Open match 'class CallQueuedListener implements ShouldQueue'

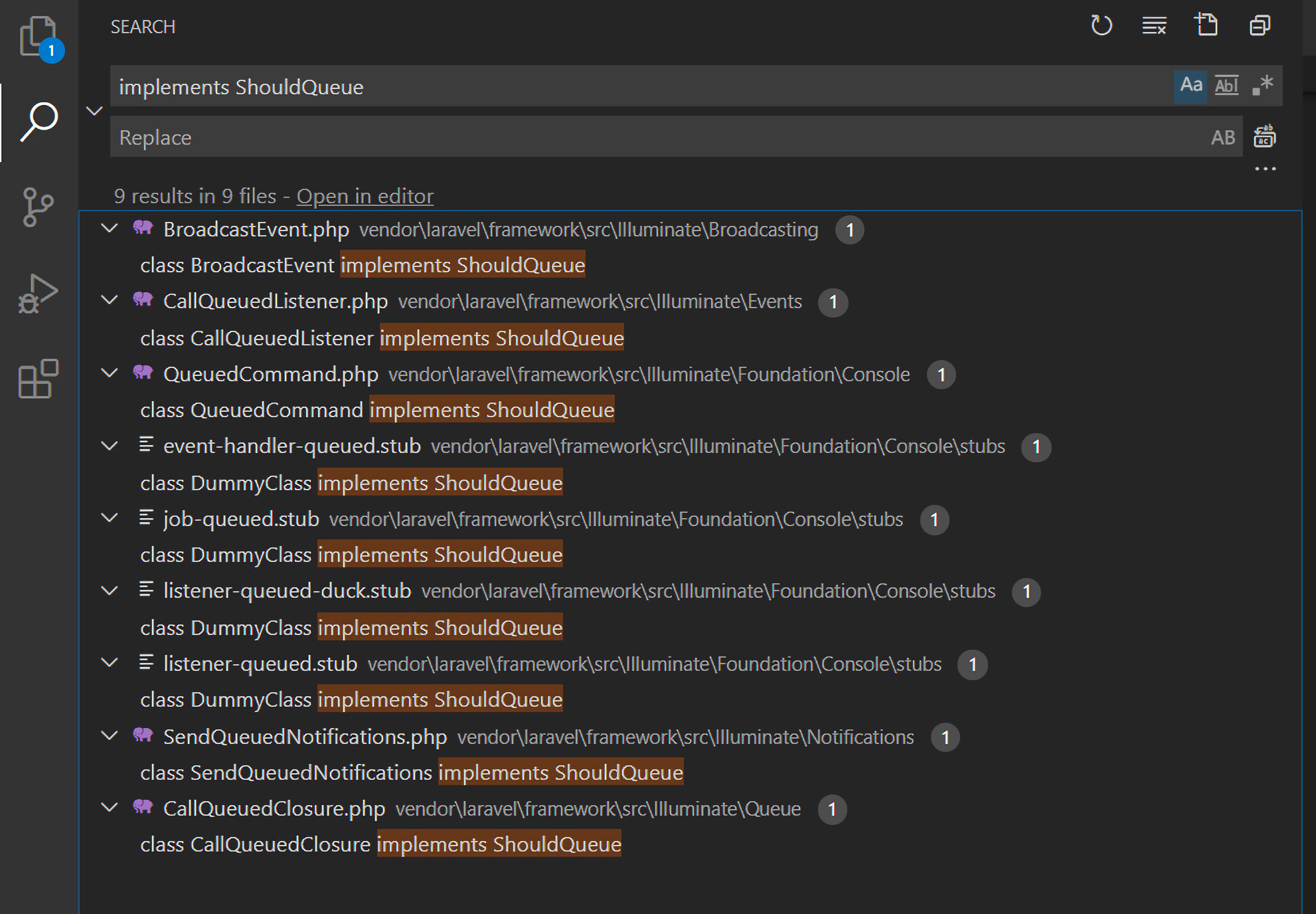coord(382,338)
